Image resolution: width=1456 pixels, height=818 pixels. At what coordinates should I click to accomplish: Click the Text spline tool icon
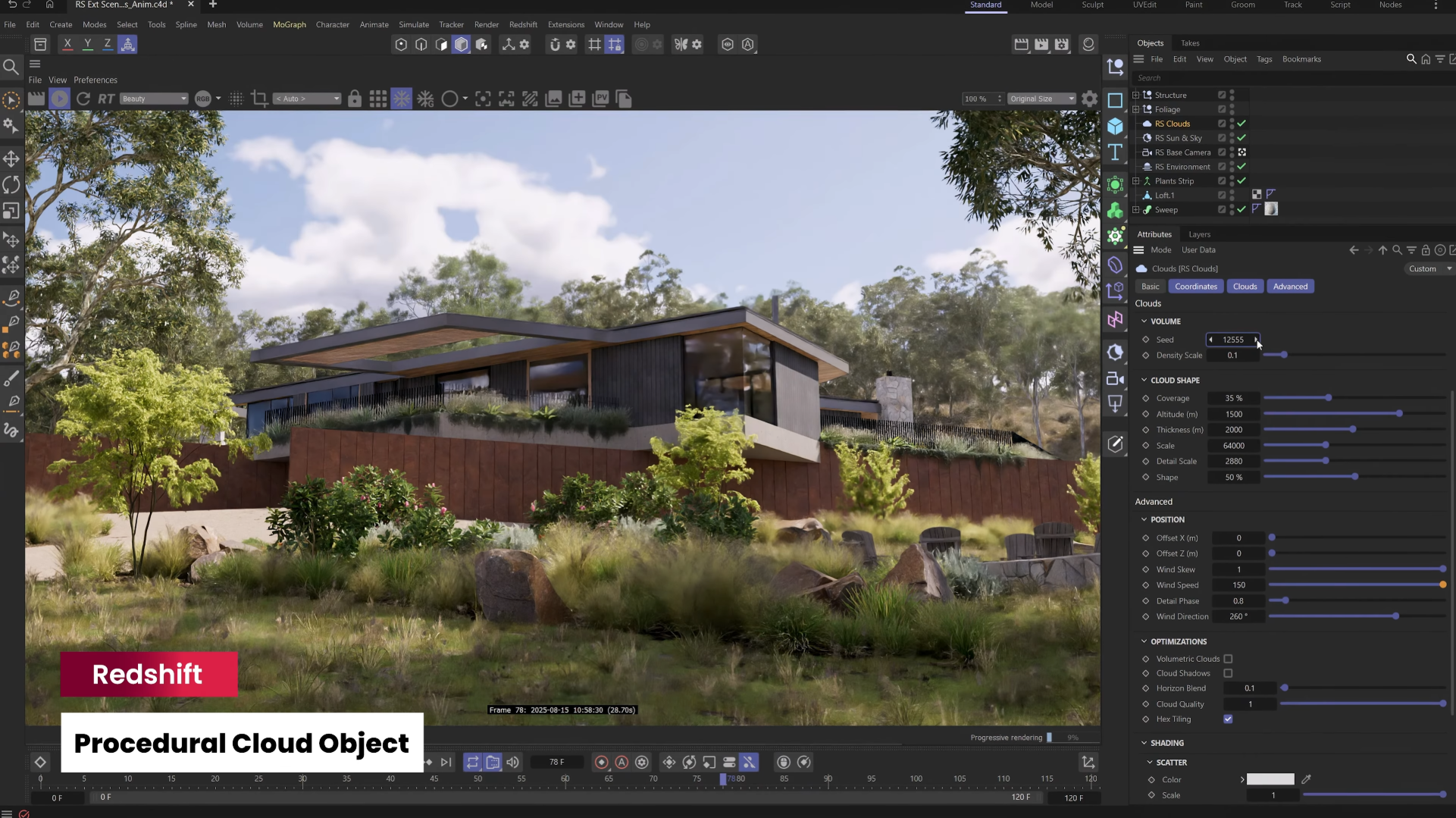click(x=1115, y=152)
